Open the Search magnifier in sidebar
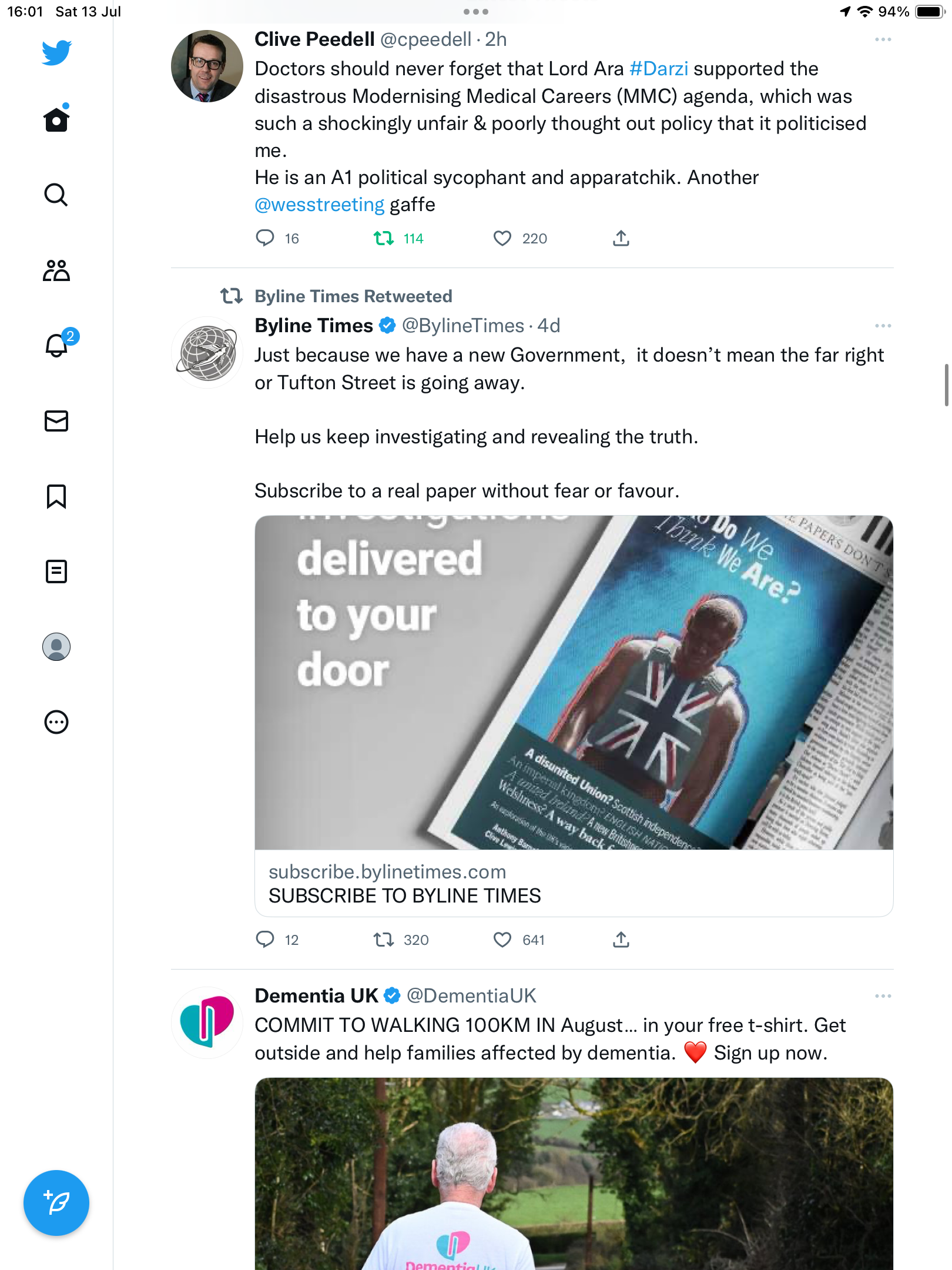Screen dimensions: 952x1270 pos(56,195)
